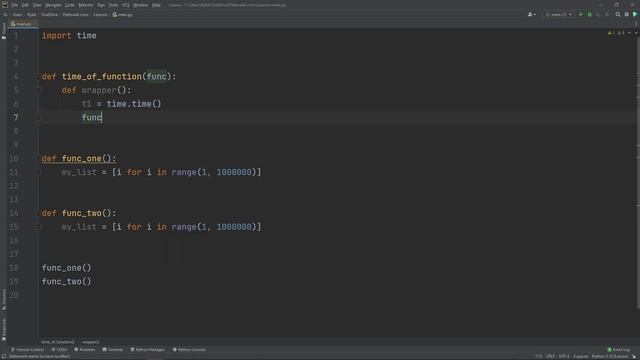Open the Navigate menu
640x360 pixels.
point(53,5)
